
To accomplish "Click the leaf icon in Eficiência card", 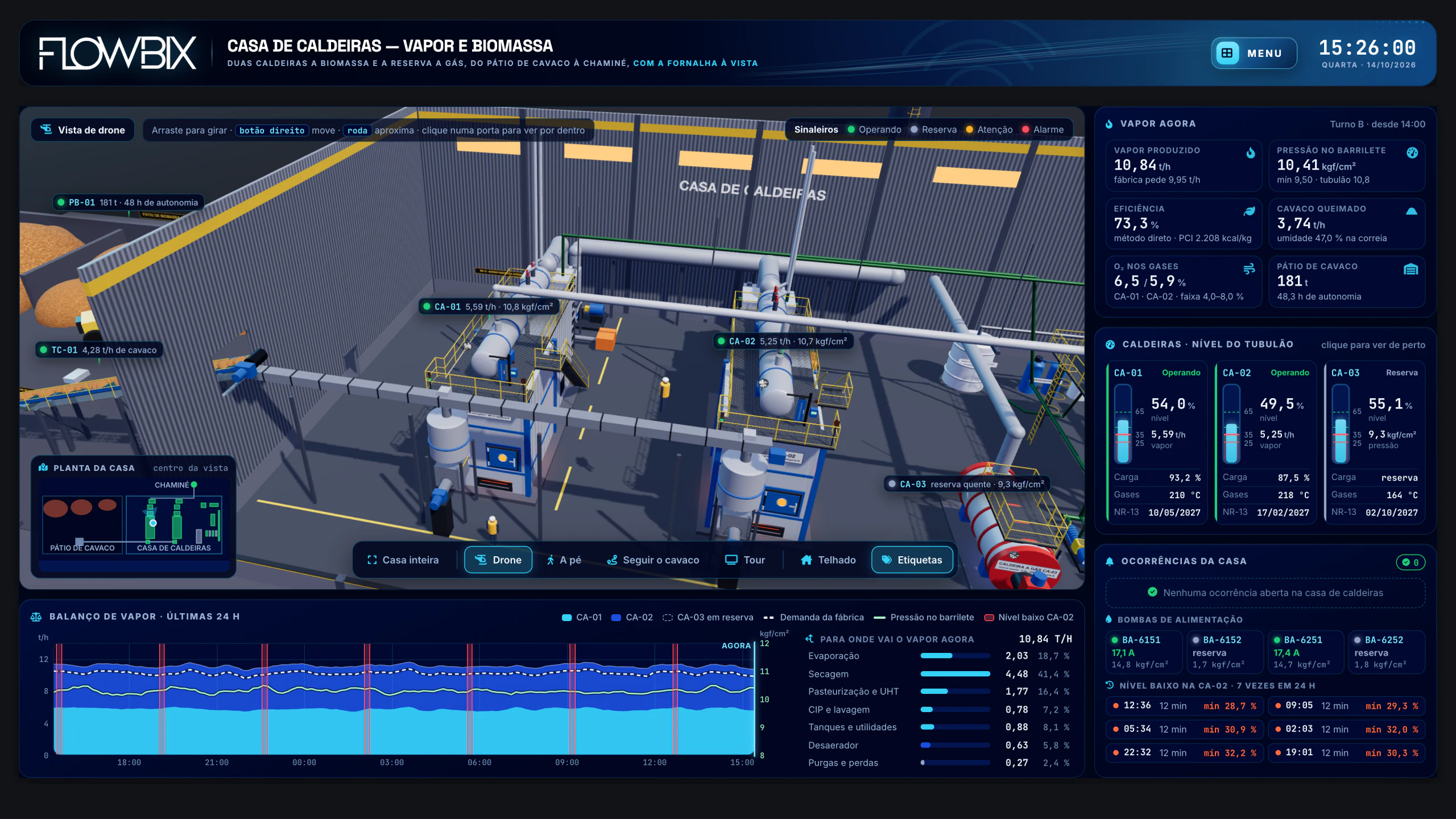I will pyautogui.click(x=1249, y=211).
